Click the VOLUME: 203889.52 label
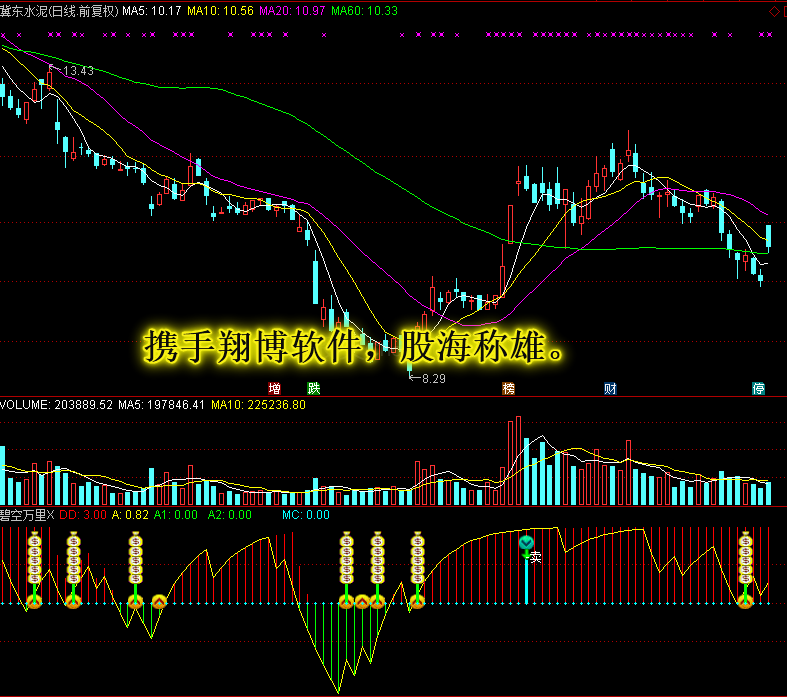 56,404
